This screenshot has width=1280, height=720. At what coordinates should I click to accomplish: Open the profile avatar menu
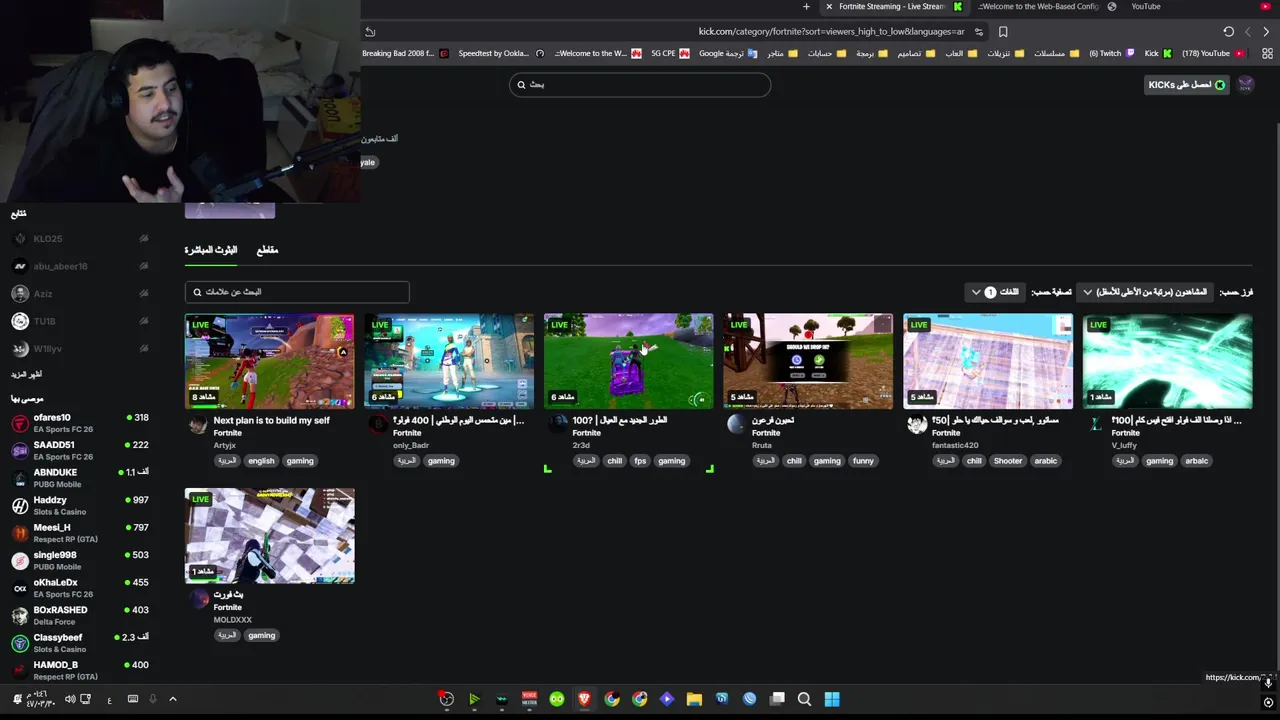click(x=1246, y=85)
